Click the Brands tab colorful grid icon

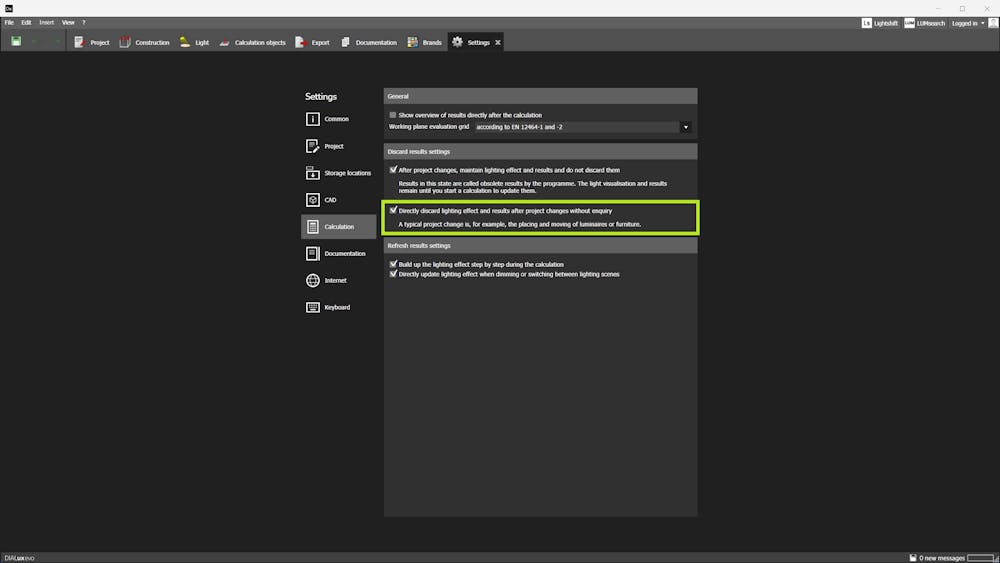tap(413, 42)
